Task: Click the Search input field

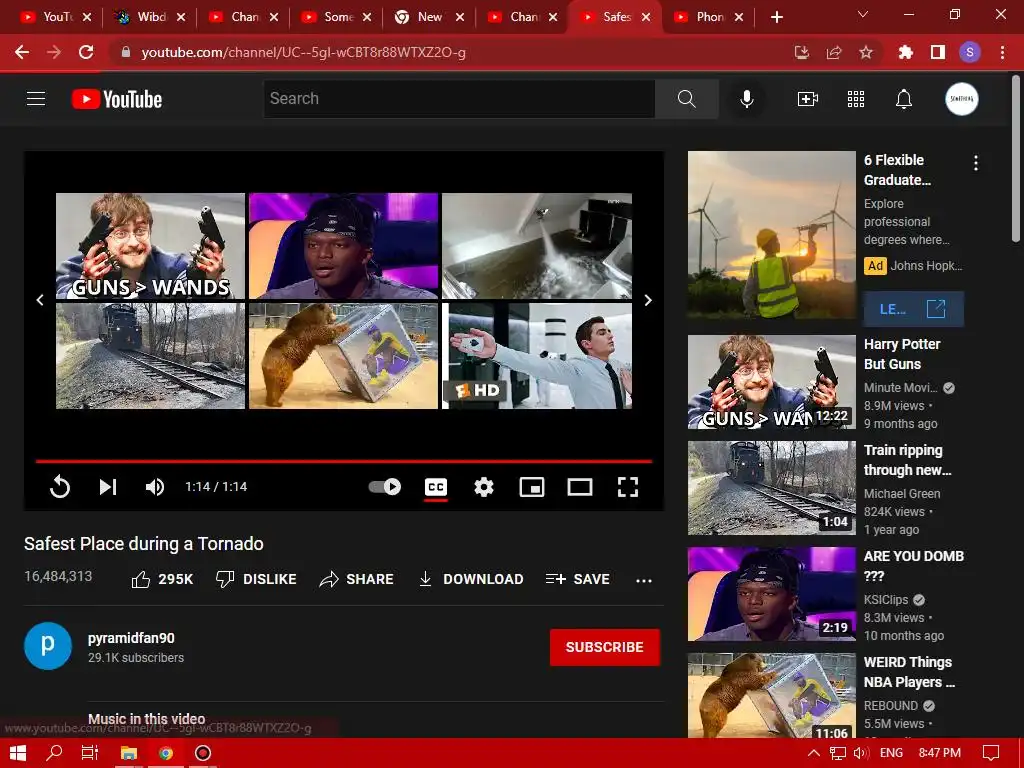Action: tap(459, 99)
